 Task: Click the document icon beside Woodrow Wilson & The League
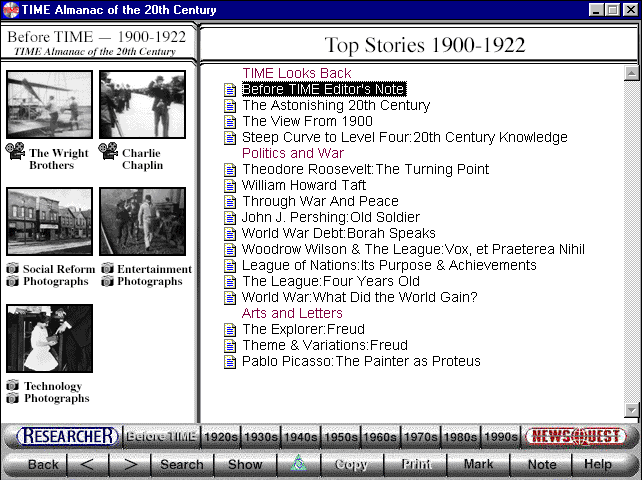coord(230,249)
